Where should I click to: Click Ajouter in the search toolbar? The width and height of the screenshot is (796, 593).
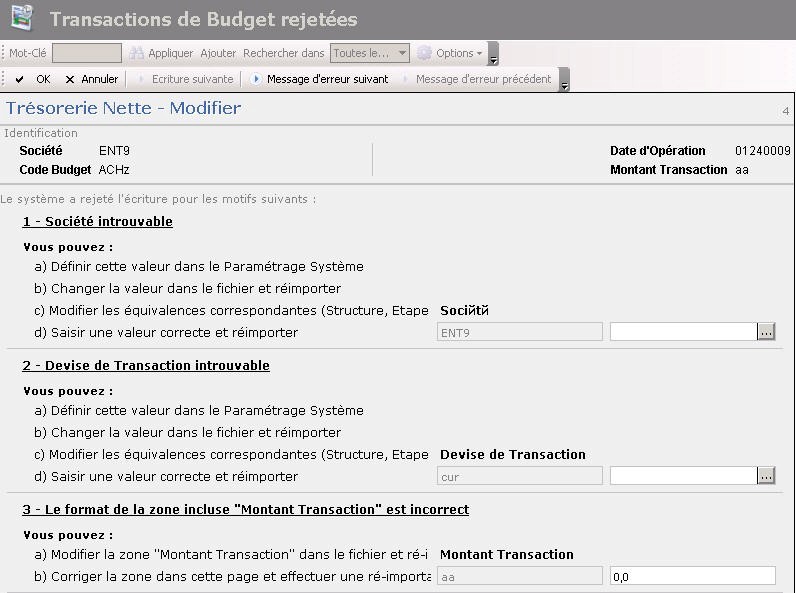click(218, 53)
